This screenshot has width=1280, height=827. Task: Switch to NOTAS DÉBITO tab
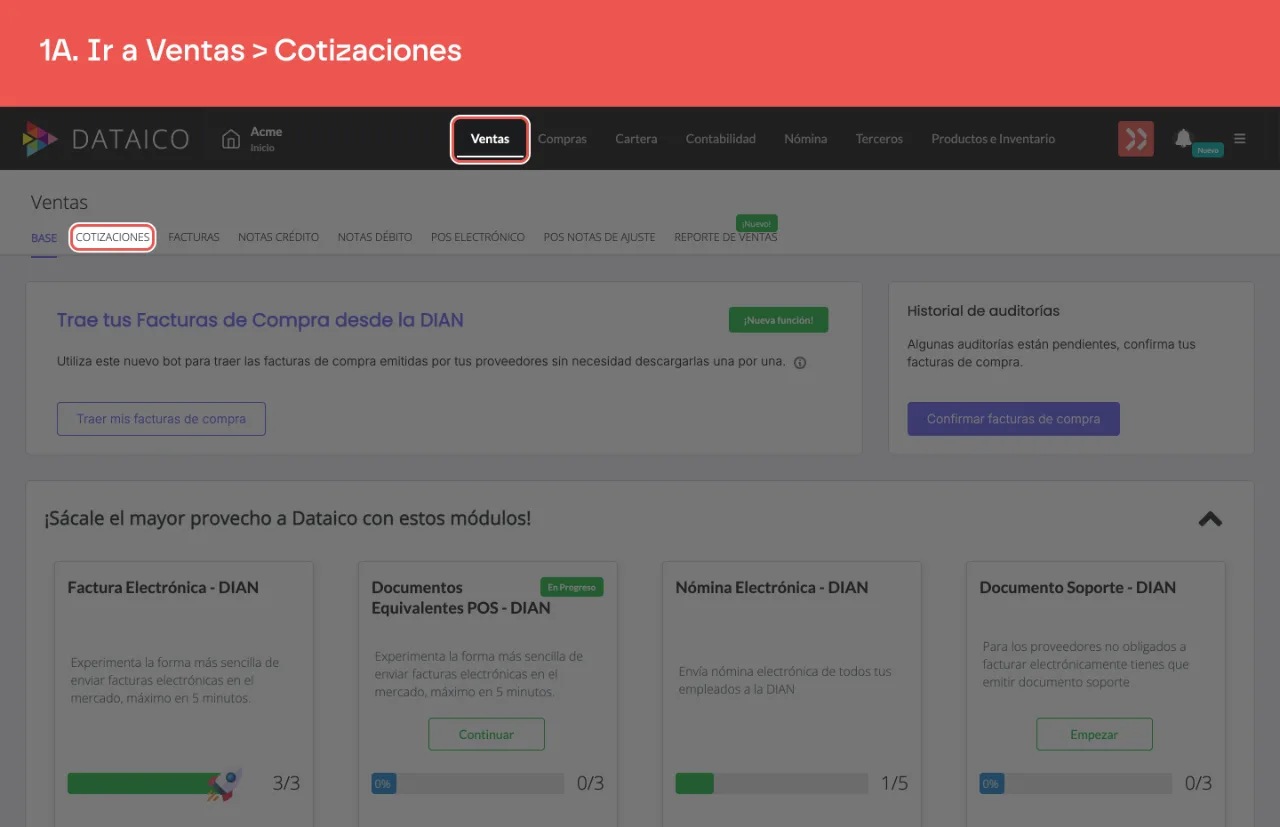click(375, 238)
